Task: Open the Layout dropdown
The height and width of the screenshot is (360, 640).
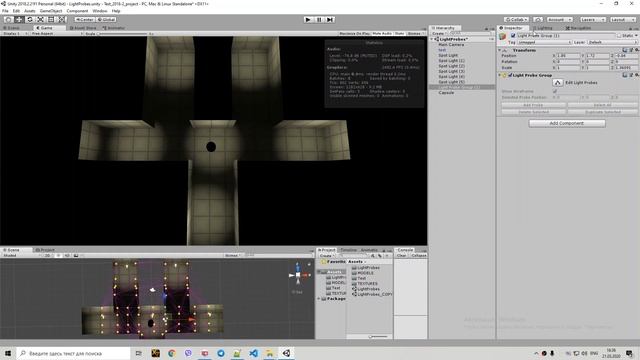Action: (623, 20)
